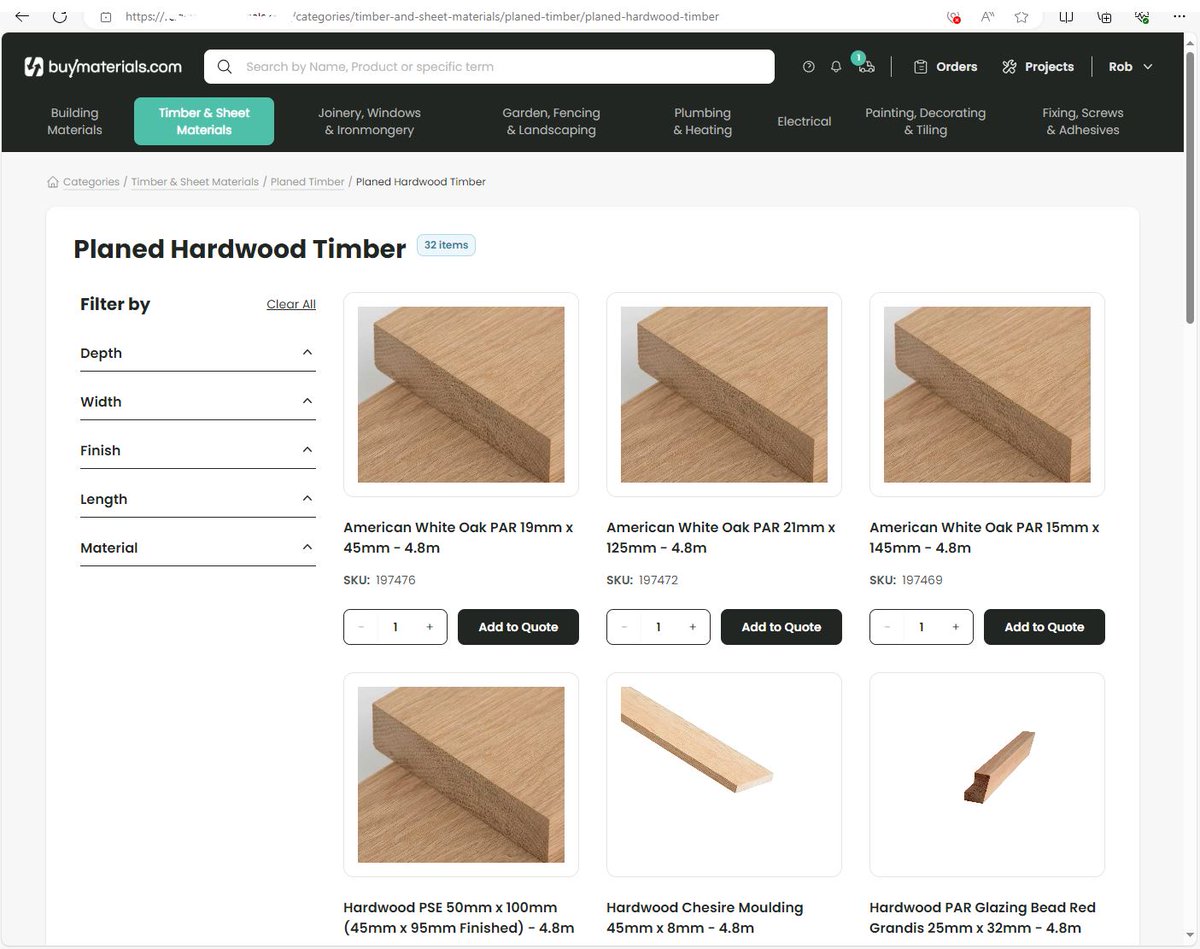Add SKU 197469 to quote

(x=1044, y=627)
